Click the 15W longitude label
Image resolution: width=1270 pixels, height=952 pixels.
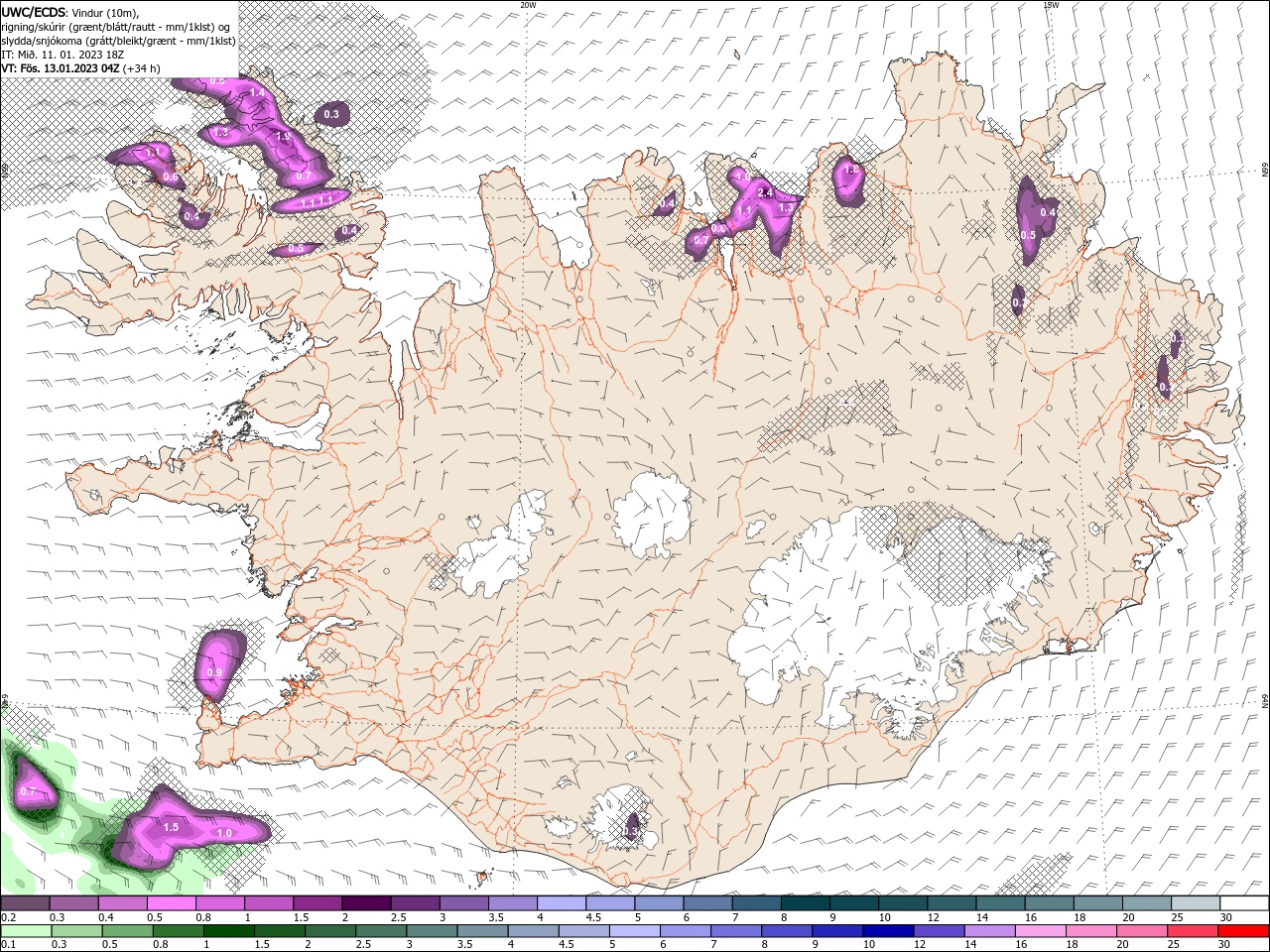point(1051,5)
